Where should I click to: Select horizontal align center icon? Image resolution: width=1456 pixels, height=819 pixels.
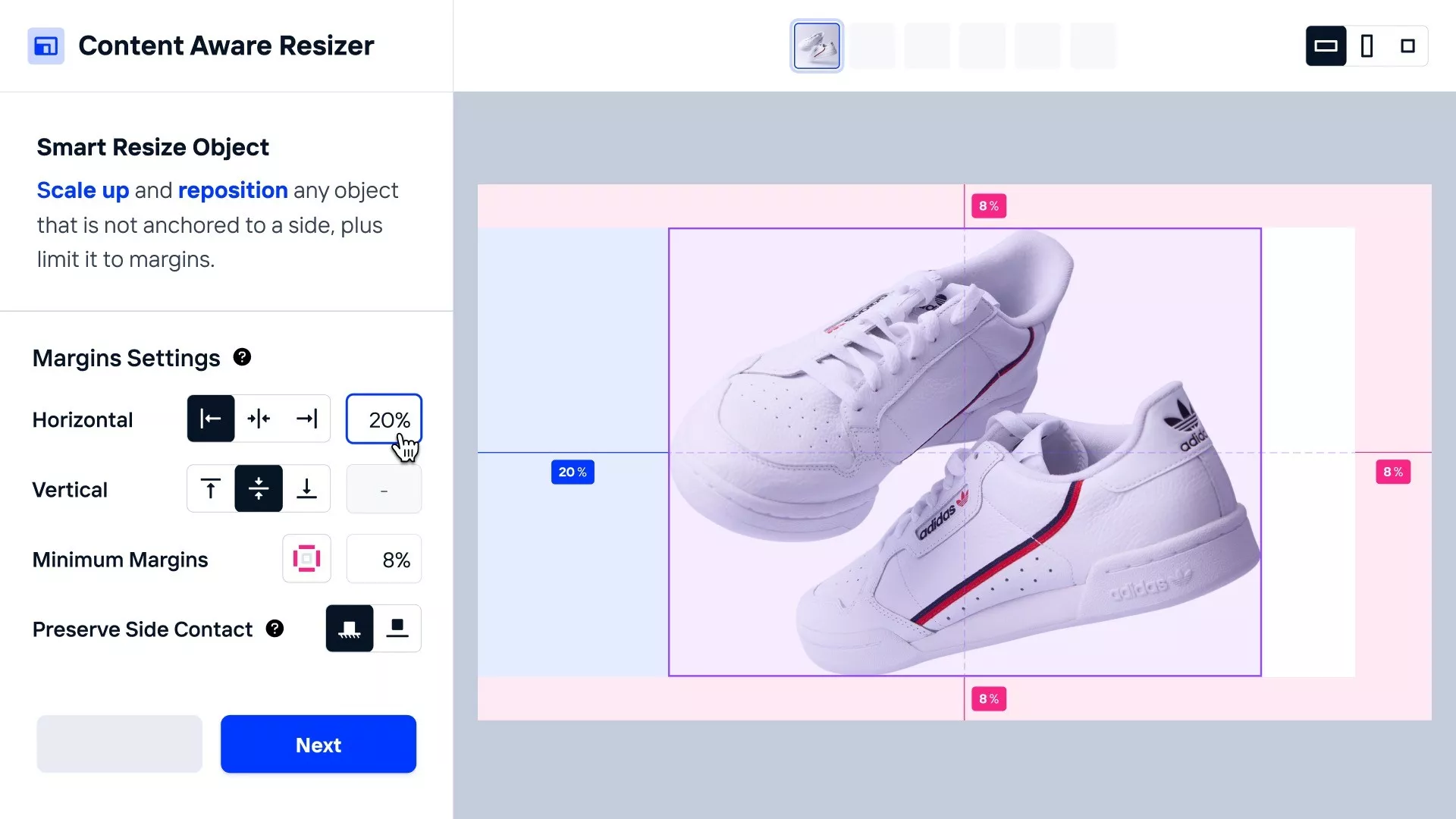coord(259,419)
